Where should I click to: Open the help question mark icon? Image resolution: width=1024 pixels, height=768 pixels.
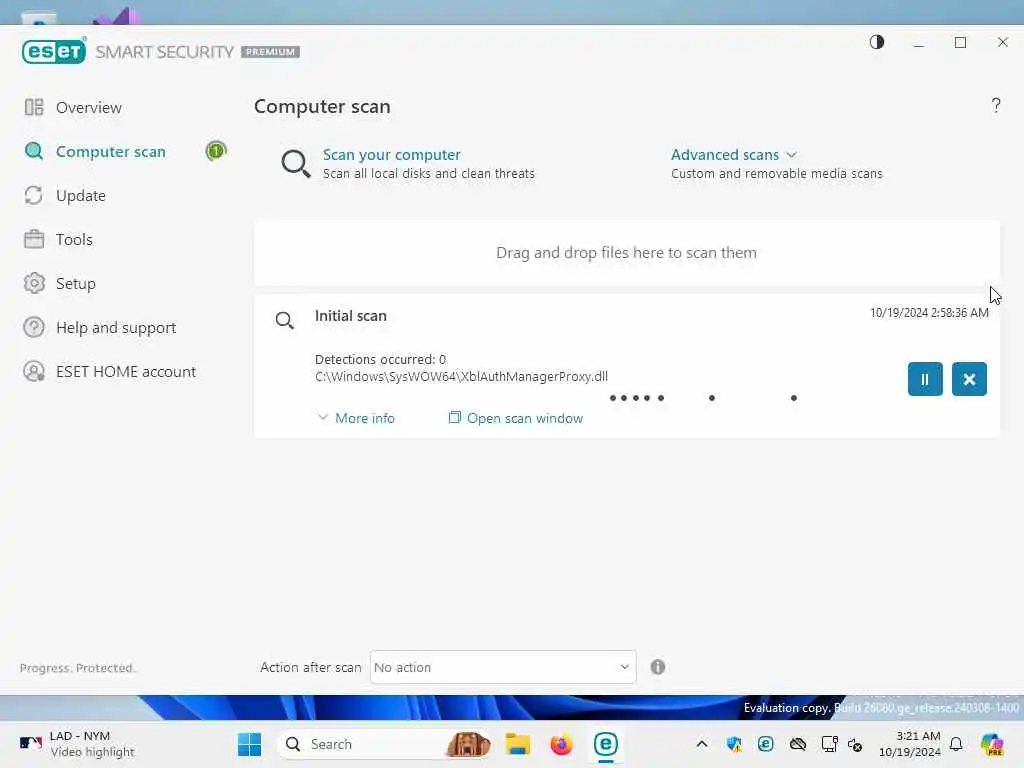point(995,105)
